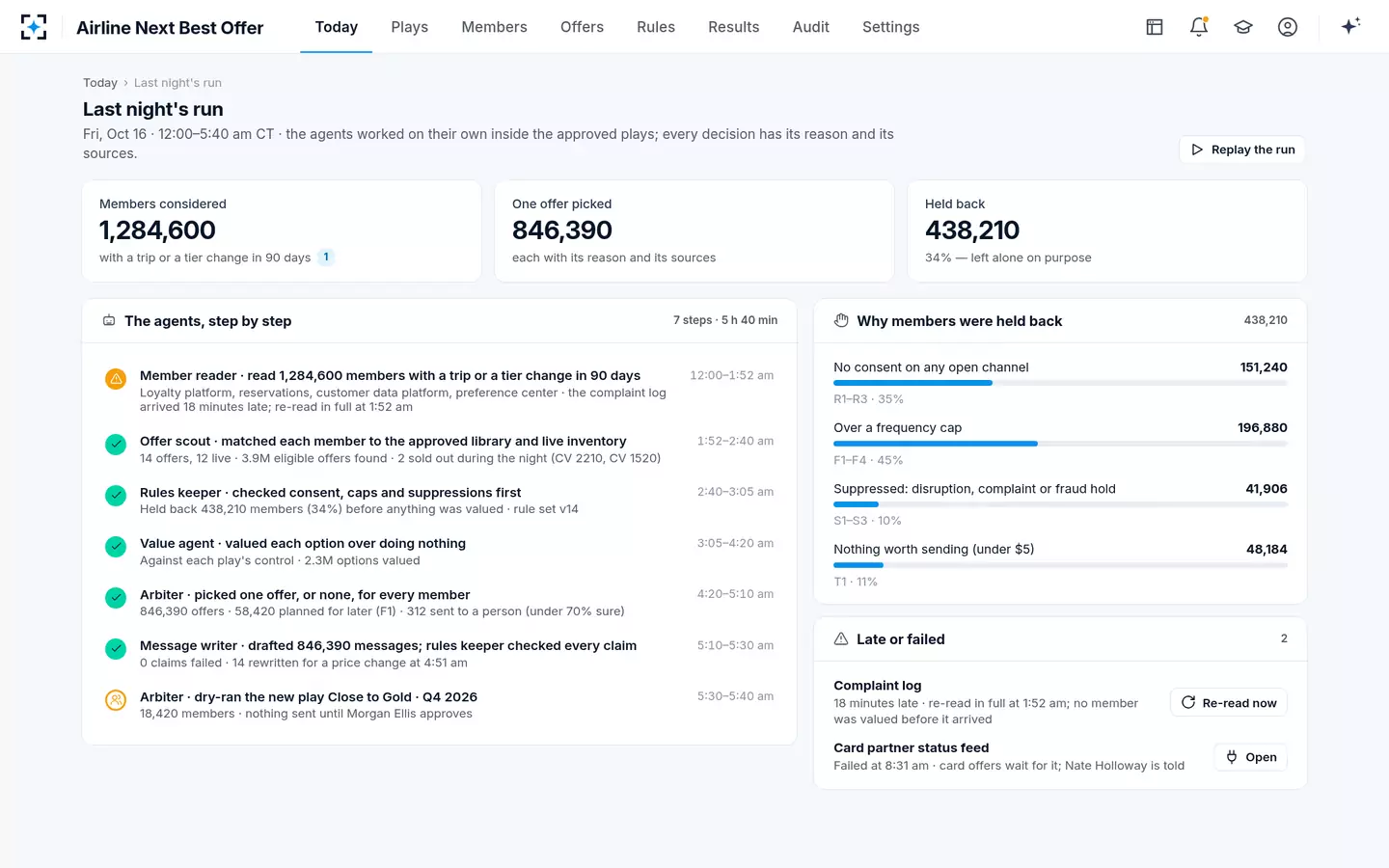
Task: Click the Nothing worth sending progress bar
Action: point(1060,565)
